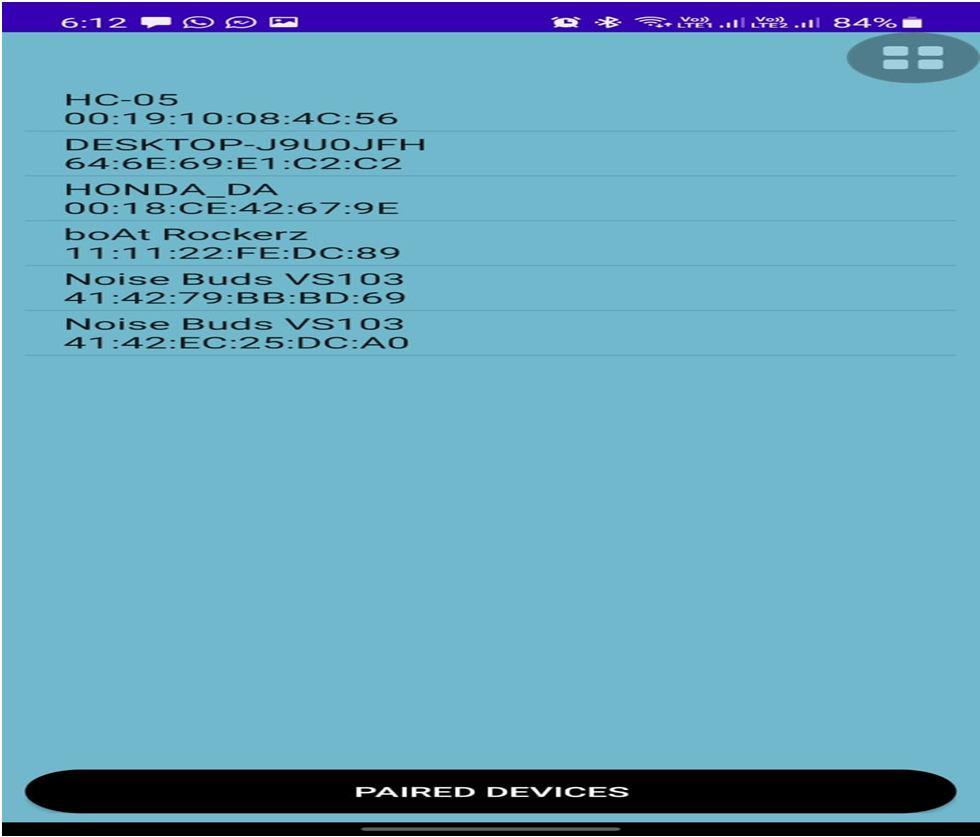Viewport: 980px width, 837px height.
Task: Select the address 64:6E:69:E1:C2:C2
Action: pos(233,163)
